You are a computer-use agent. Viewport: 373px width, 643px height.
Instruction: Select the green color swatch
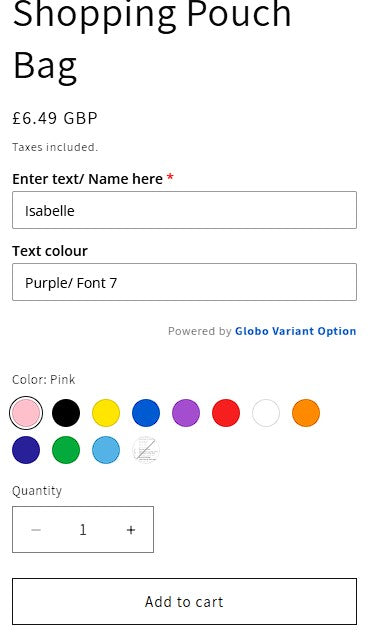66,450
